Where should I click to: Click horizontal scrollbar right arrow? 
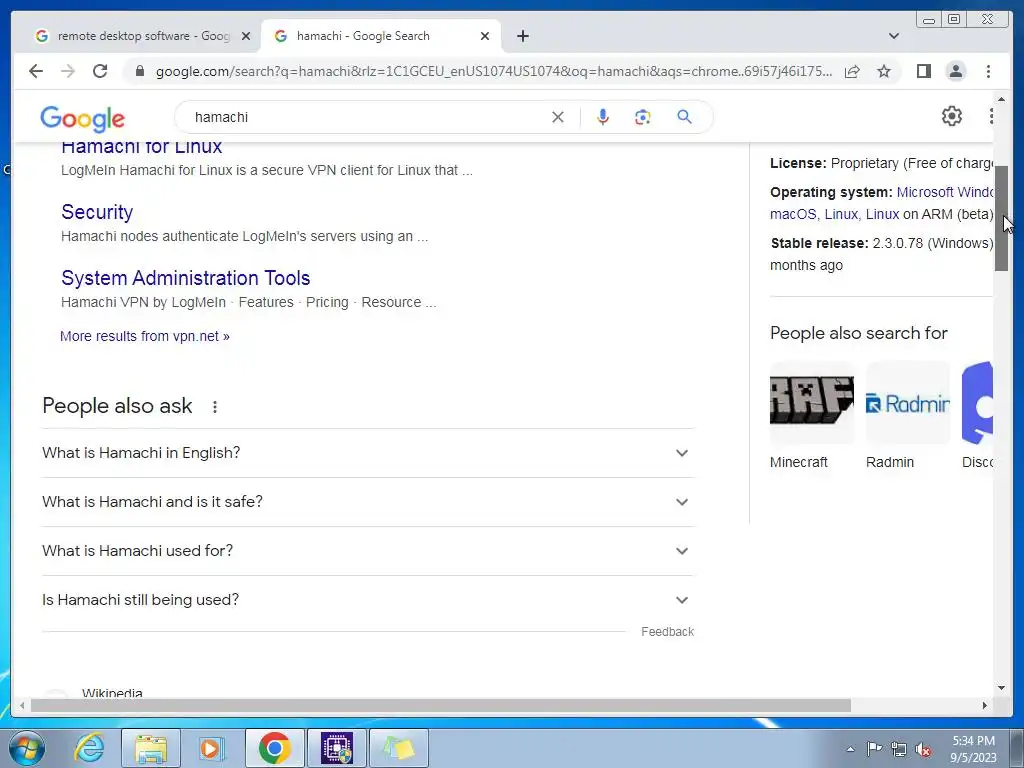click(x=985, y=705)
